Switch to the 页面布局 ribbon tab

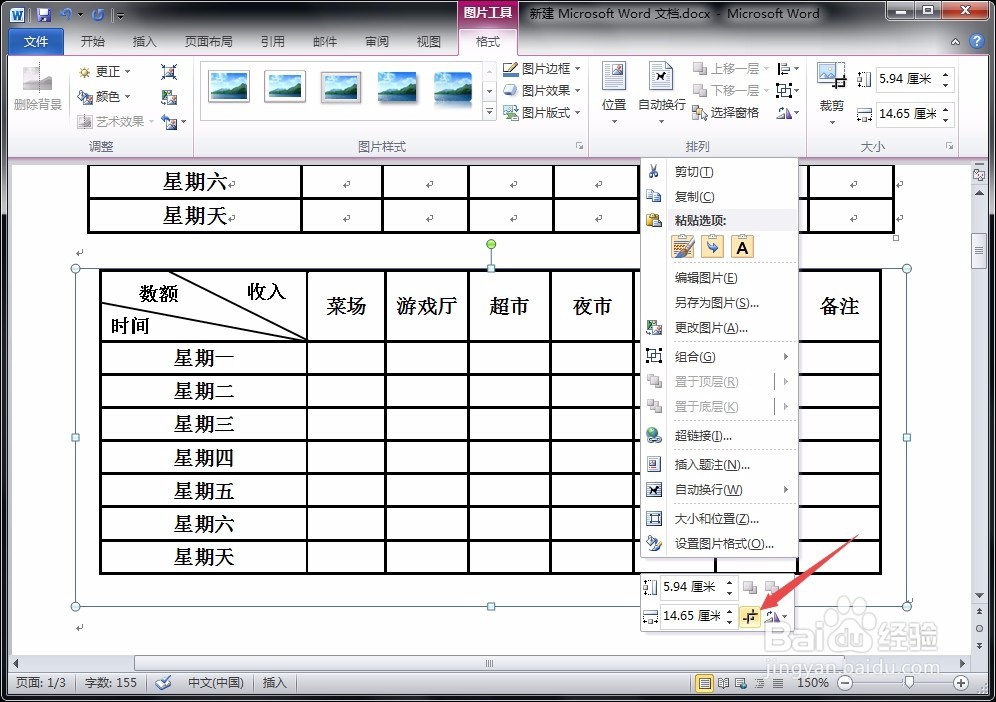(x=209, y=42)
